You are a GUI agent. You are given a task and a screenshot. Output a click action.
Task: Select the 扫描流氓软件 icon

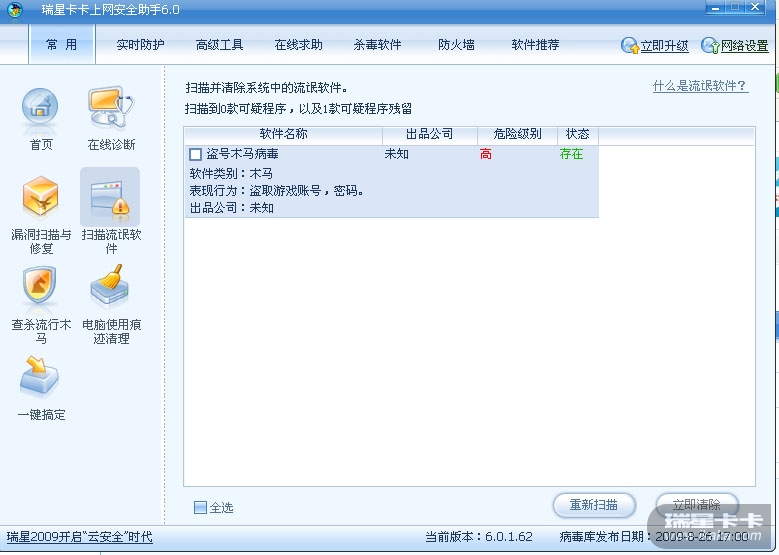(x=110, y=197)
